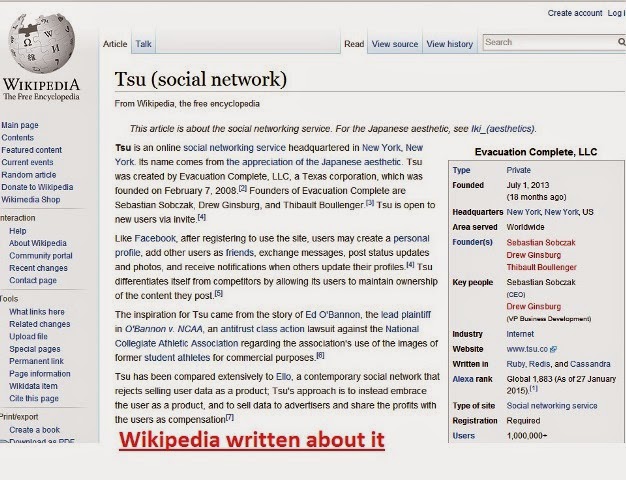Click Private link in infobox

519,170
